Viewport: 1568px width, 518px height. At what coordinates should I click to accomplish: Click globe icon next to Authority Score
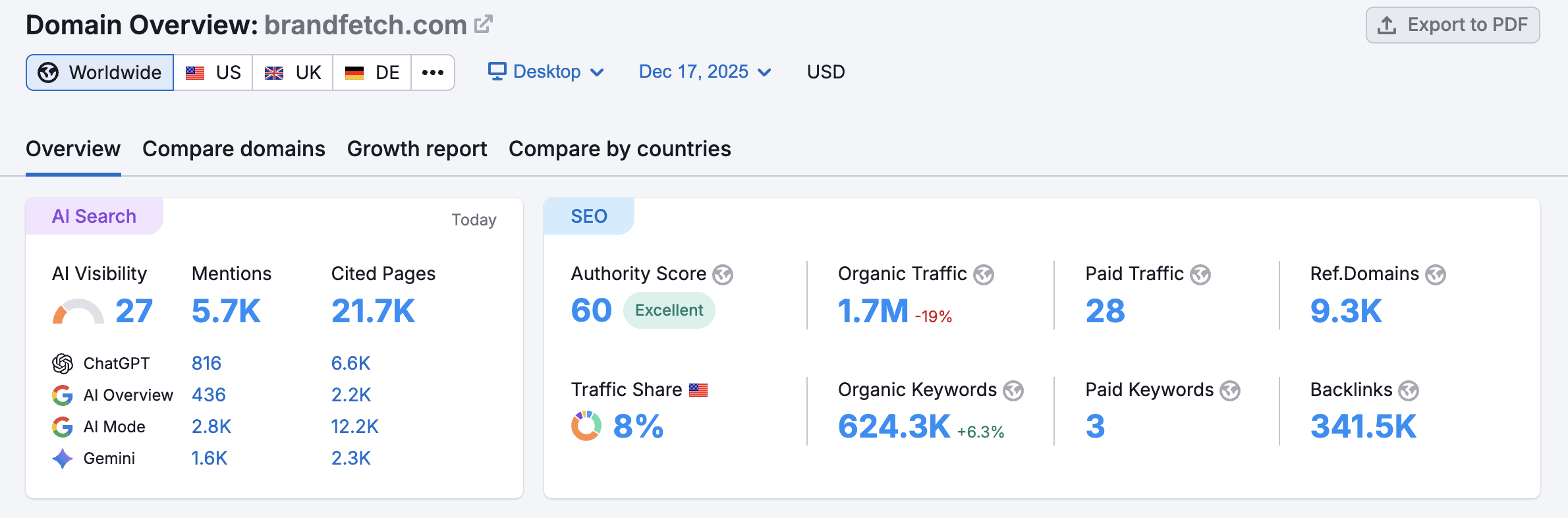point(723,275)
